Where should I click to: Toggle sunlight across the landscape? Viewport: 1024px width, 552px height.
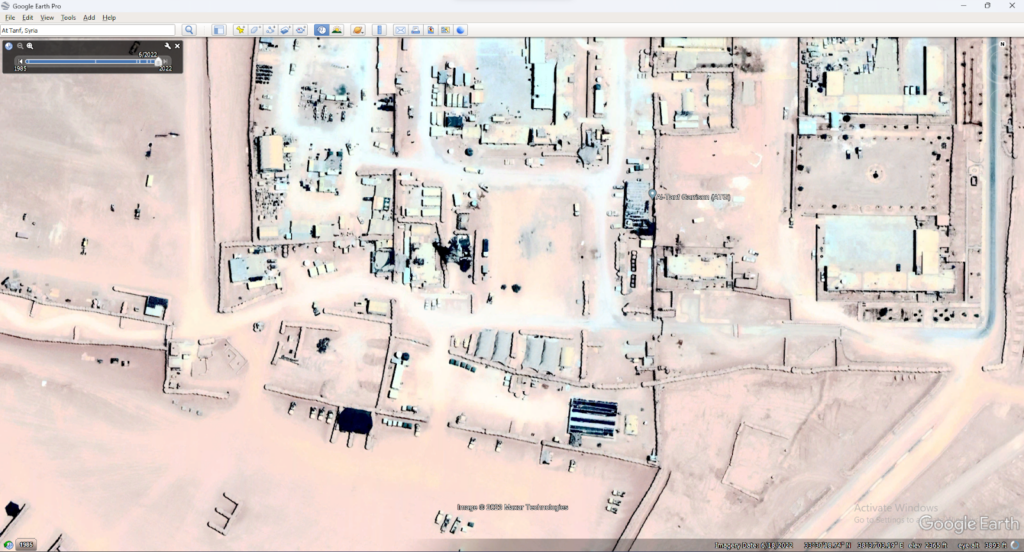(x=337, y=30)
